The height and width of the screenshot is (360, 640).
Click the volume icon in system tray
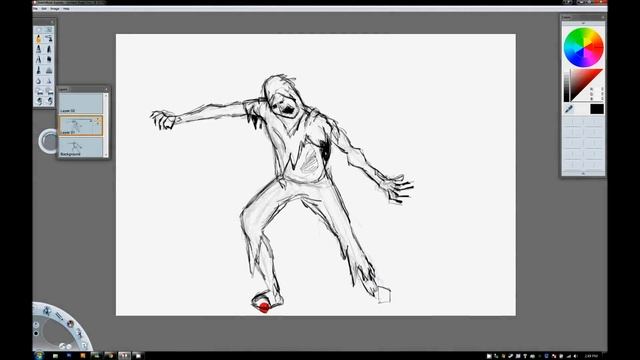pyautogui.click(x=576, y=356)
